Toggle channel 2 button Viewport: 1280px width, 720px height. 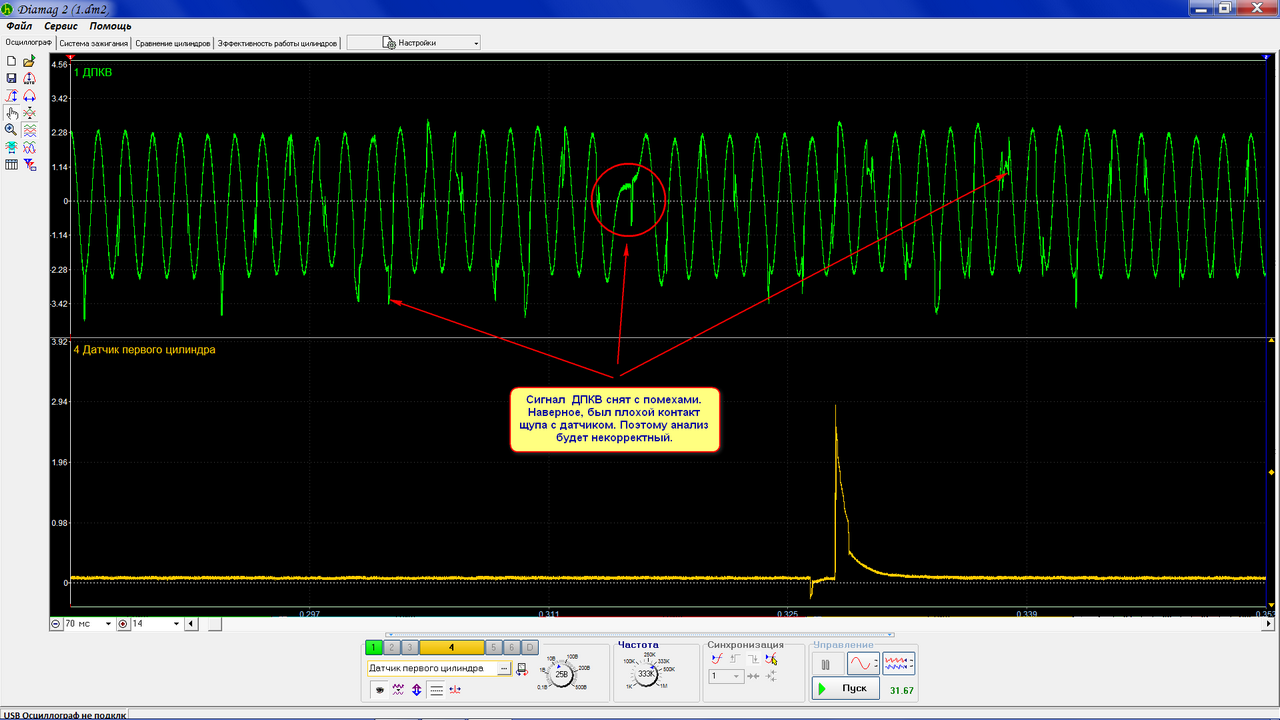coord(391,647)
